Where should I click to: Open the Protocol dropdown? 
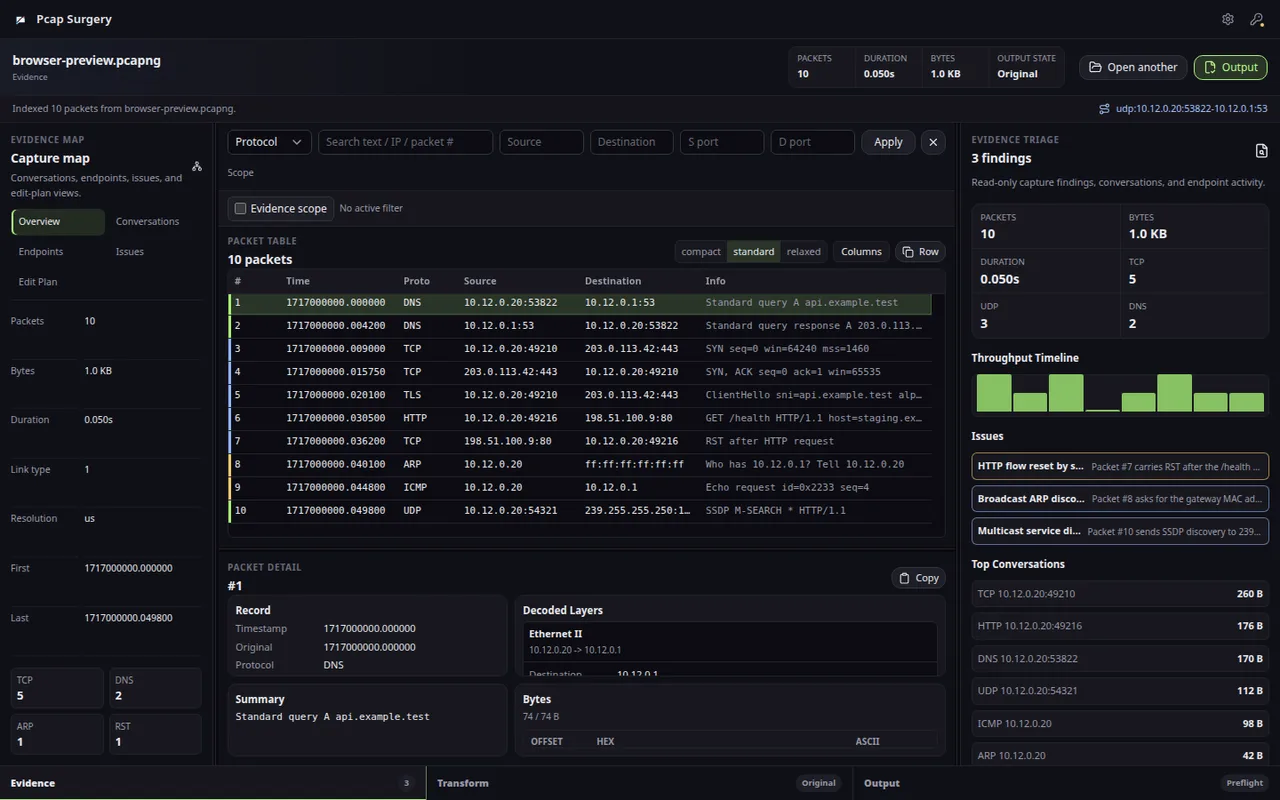[x=269, y=142]
